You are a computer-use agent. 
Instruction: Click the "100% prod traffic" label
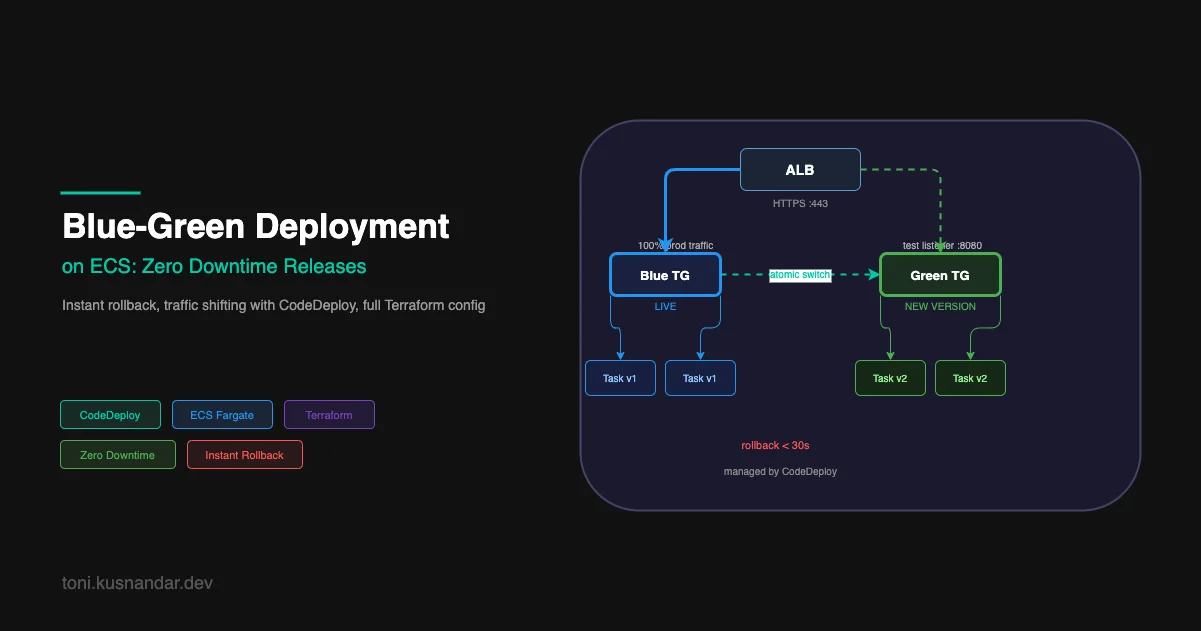(676, 245)
